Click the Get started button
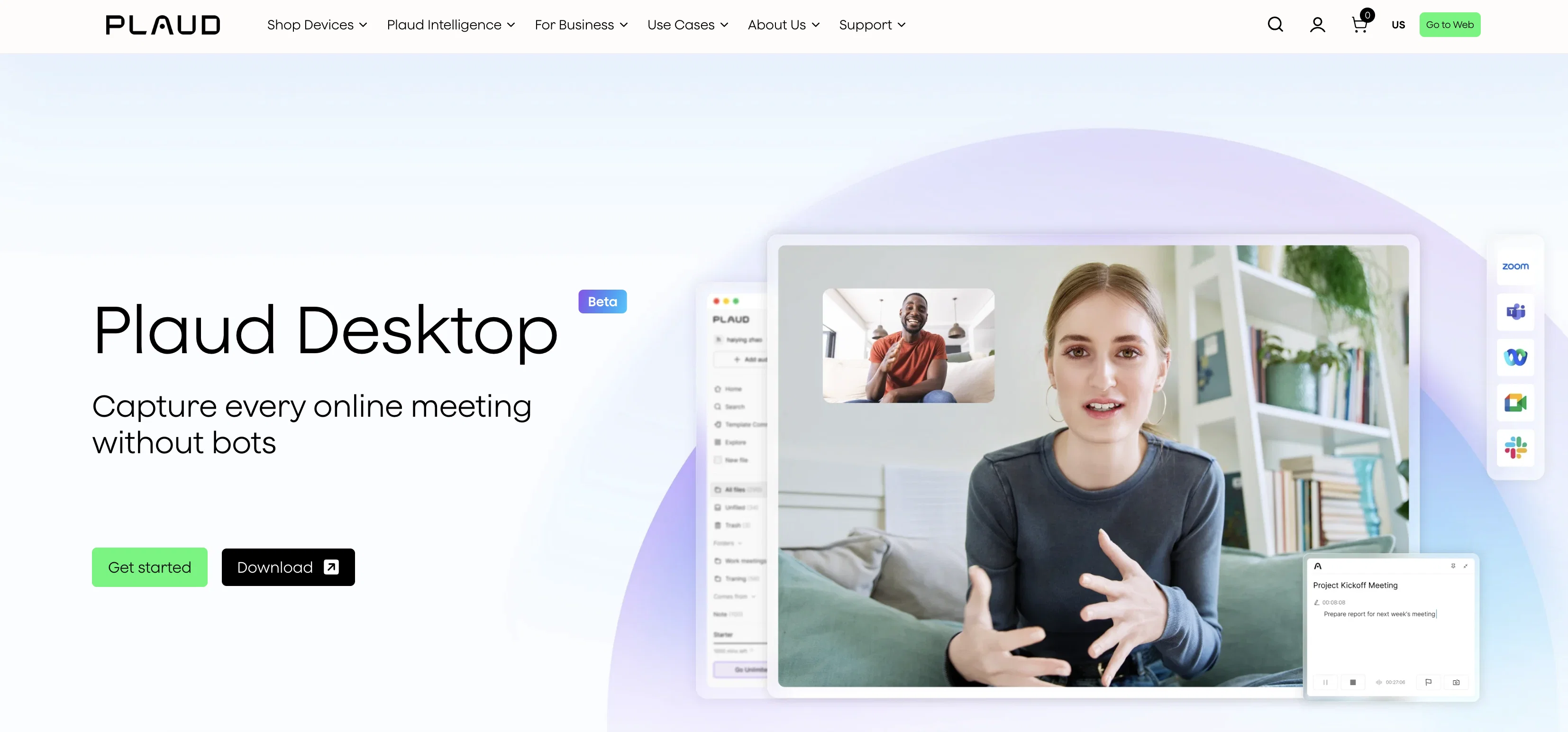 click(x=150, y=567)
